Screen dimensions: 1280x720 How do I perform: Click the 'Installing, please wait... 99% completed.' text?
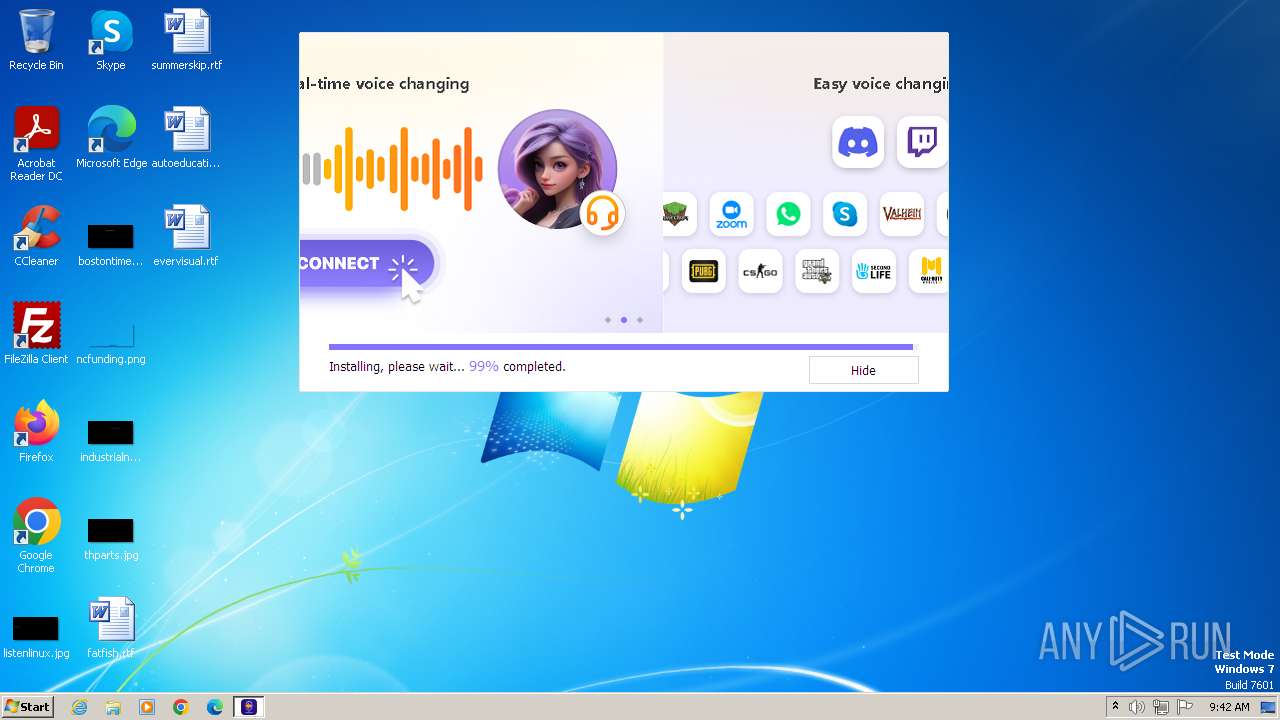click(447, 367)
